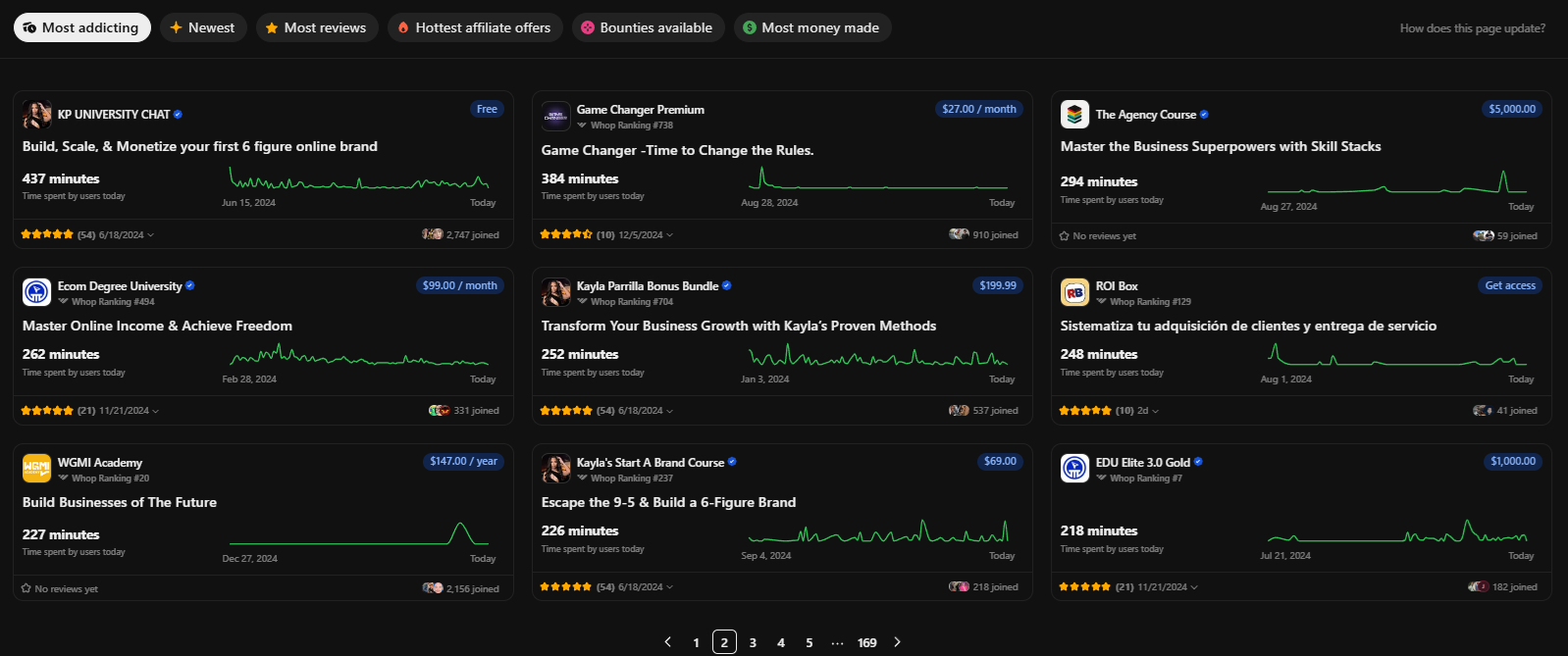Image resolution: width=1568 pixels, height=656 pixels.
Task: Switch to Bounties available tab
Action: point(648,27)
